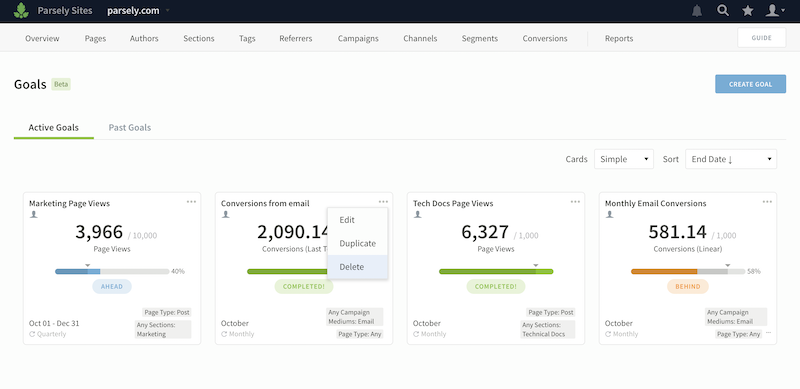Image resolution: width=800 pixels, height=389 pixels.
Task: Open options menu on Marketing Page Views card
Action: (x=191, y=202)
